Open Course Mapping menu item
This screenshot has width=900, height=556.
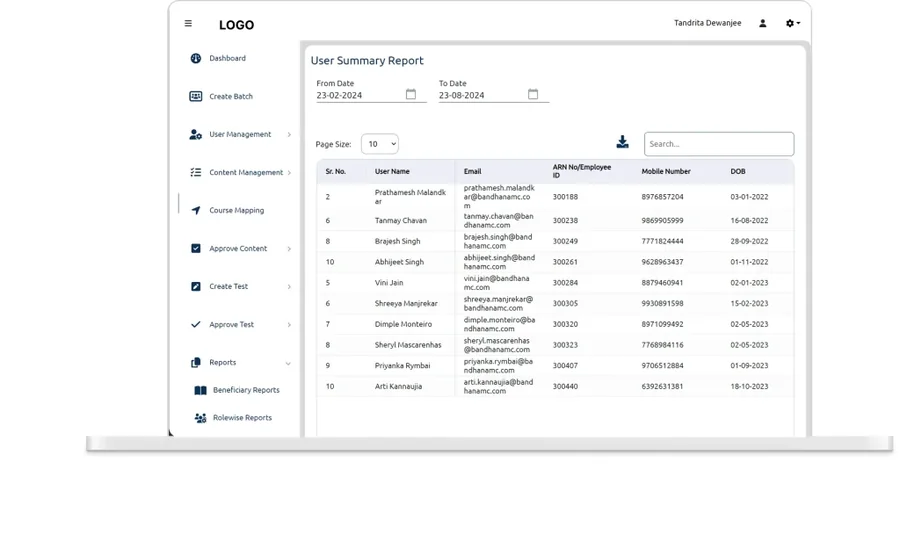click(236, 211)
